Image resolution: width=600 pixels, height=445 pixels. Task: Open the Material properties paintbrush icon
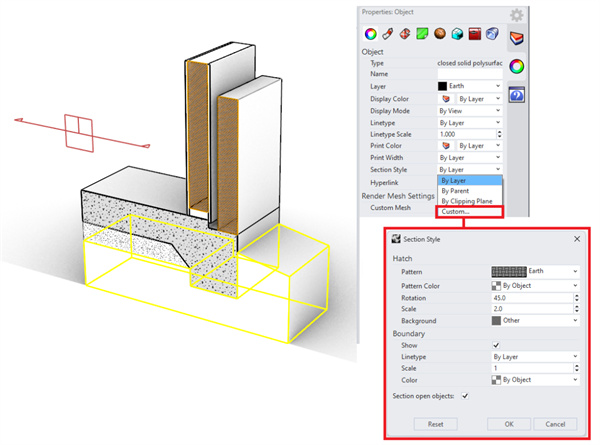[387, 33]
